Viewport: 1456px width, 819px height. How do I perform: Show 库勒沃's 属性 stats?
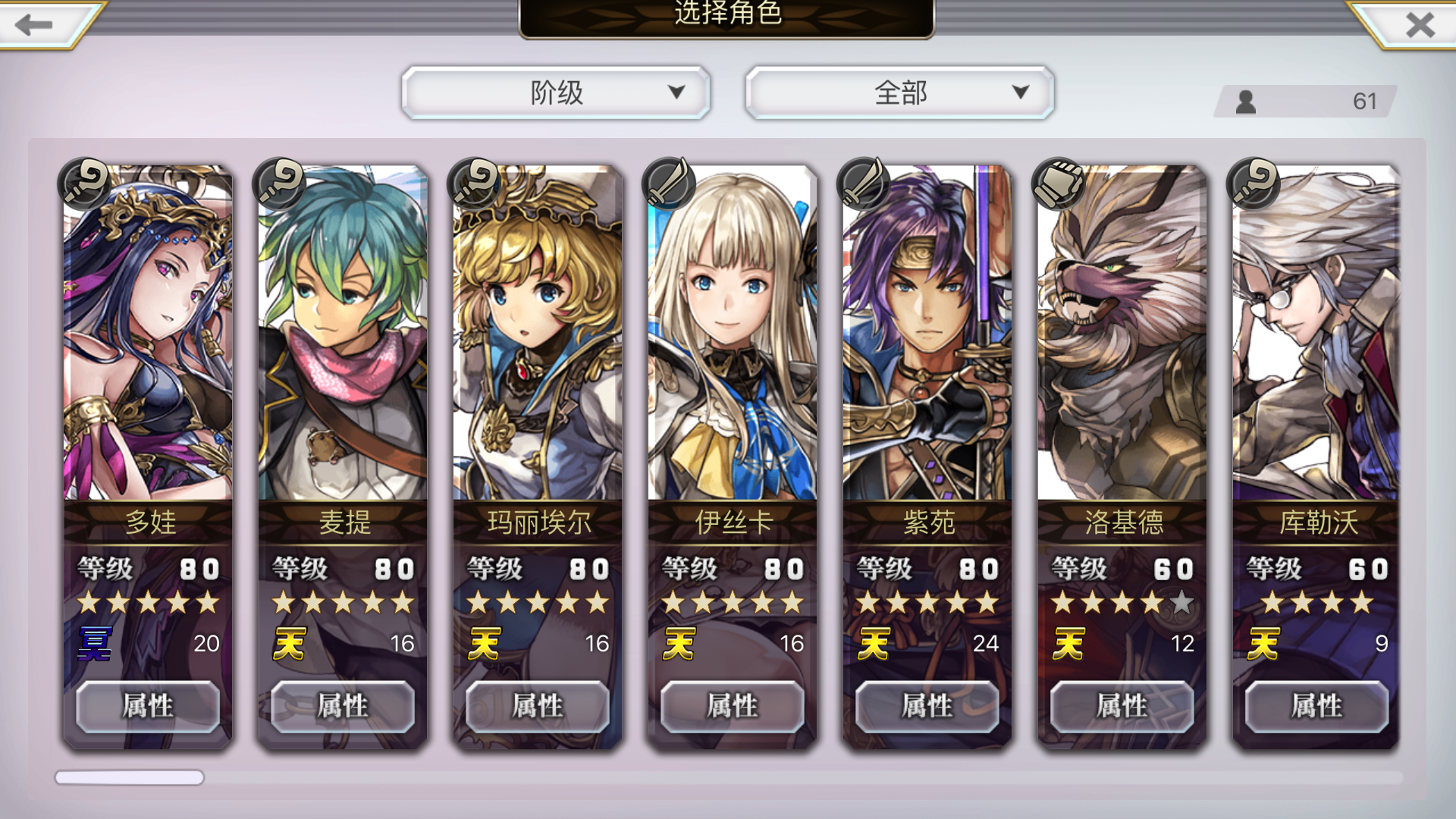coord(1317,706)
